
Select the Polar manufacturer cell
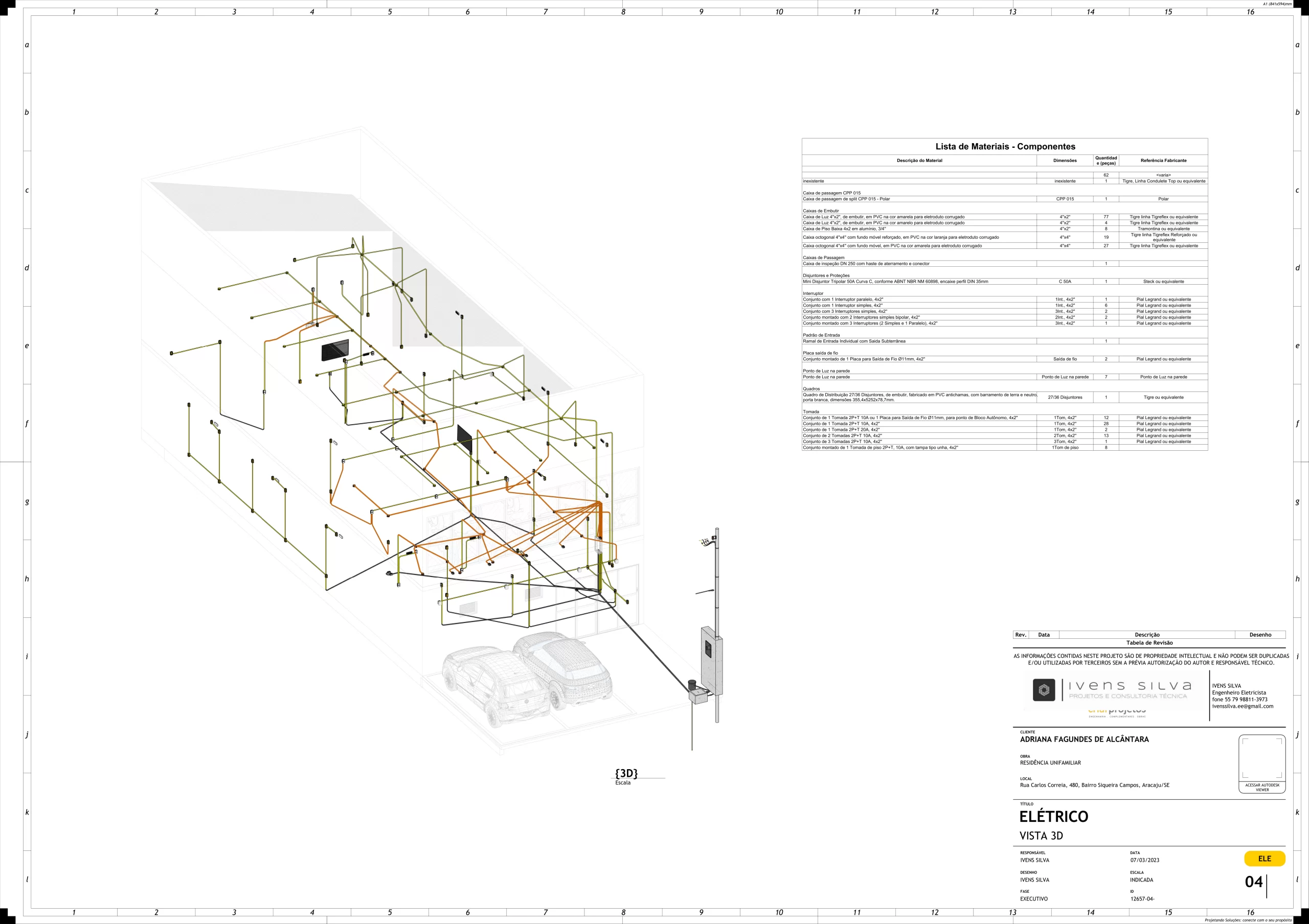tap(1164, 199)
